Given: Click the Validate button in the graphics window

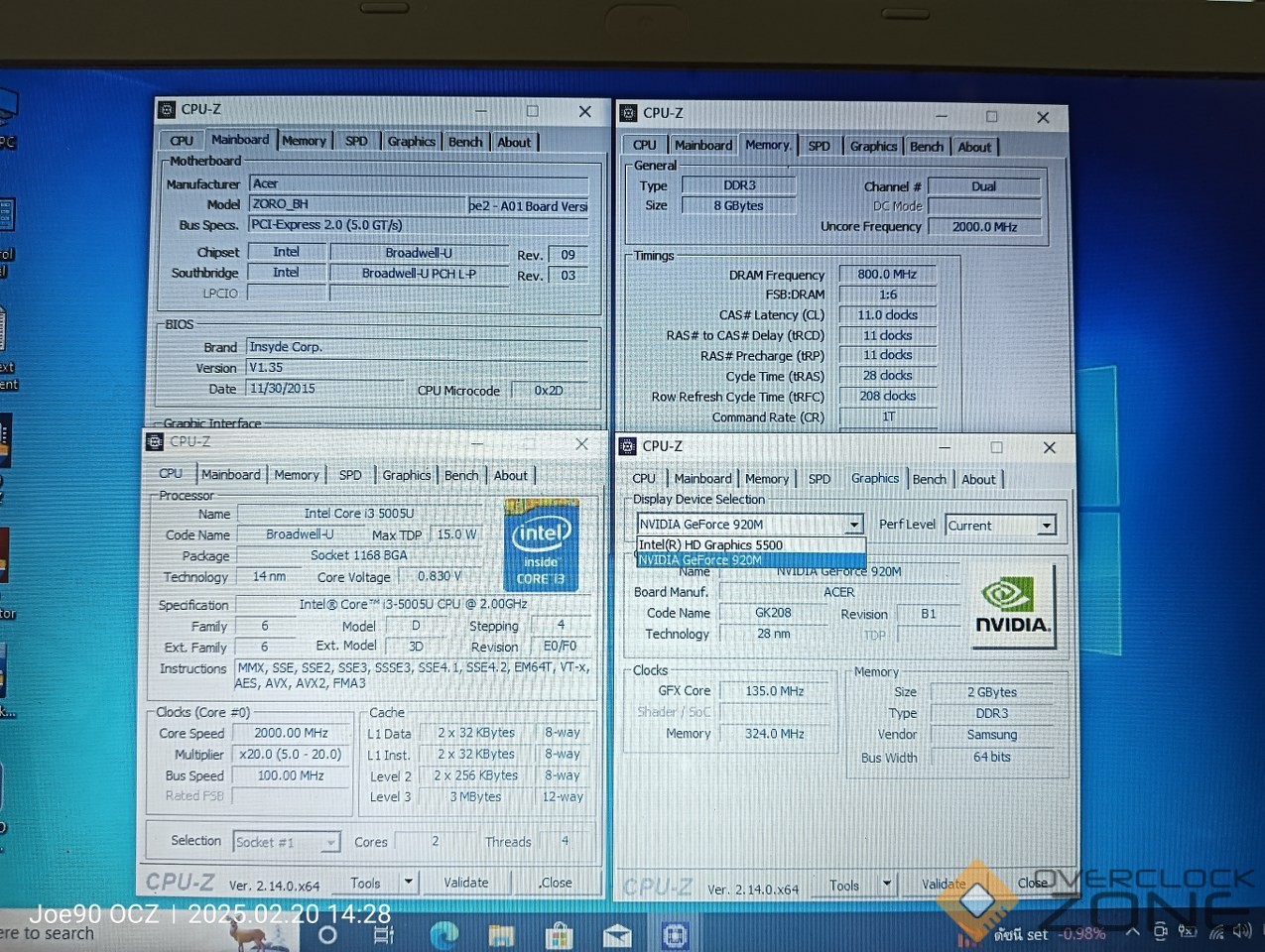Looking at the screenshot, I should point(944,884).
